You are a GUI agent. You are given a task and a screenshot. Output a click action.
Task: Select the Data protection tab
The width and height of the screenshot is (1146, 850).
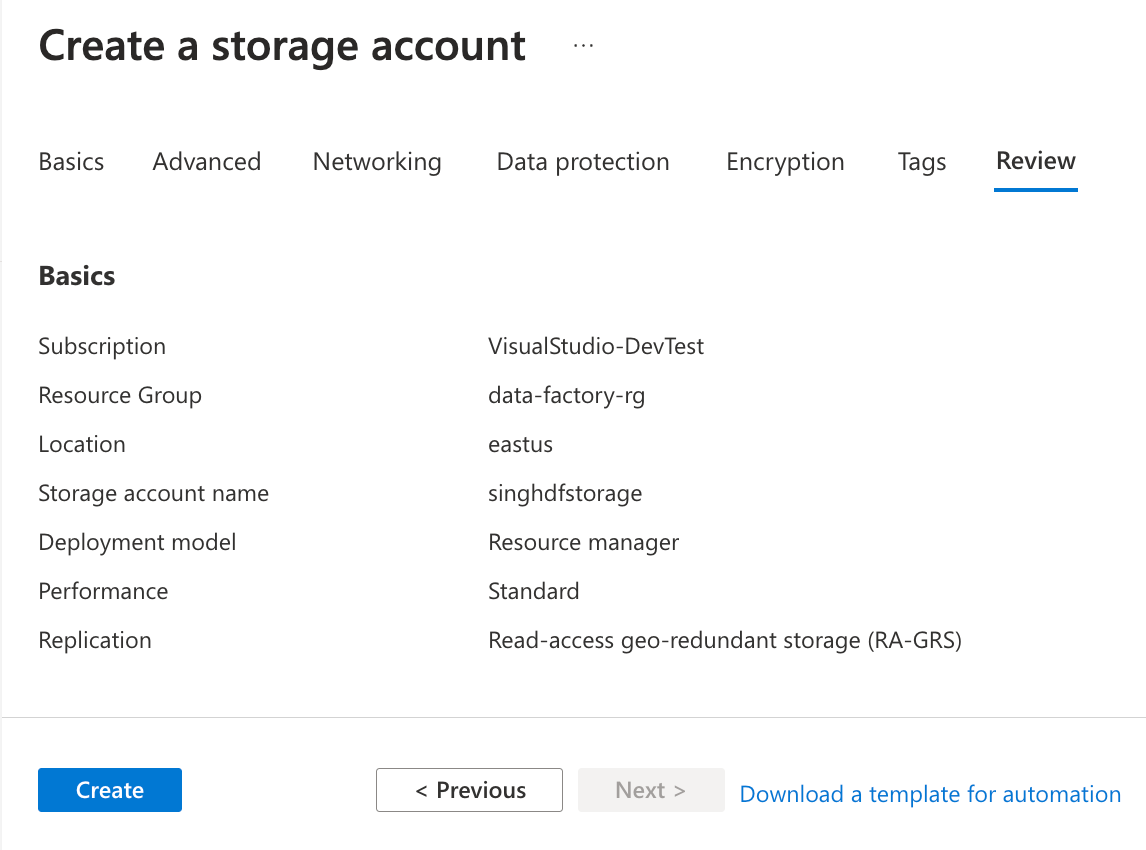point(583,161)
